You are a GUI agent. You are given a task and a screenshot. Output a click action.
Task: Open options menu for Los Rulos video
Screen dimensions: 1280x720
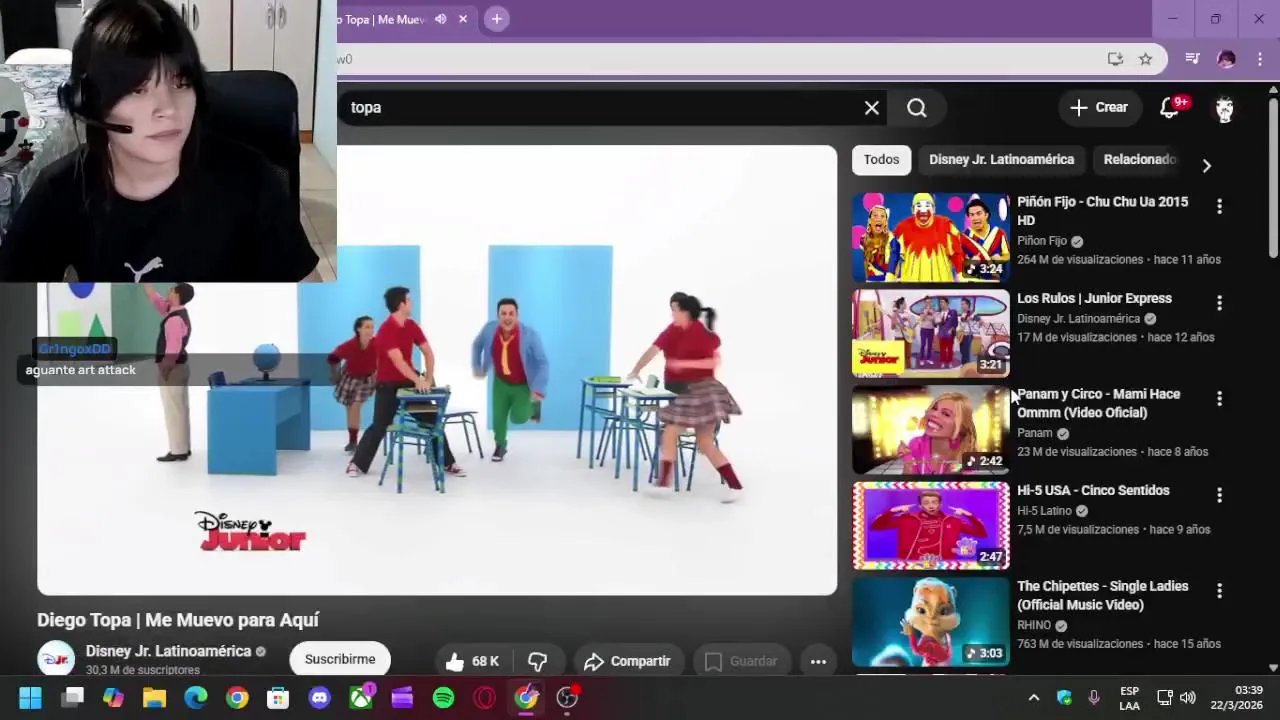(1219, 302)
